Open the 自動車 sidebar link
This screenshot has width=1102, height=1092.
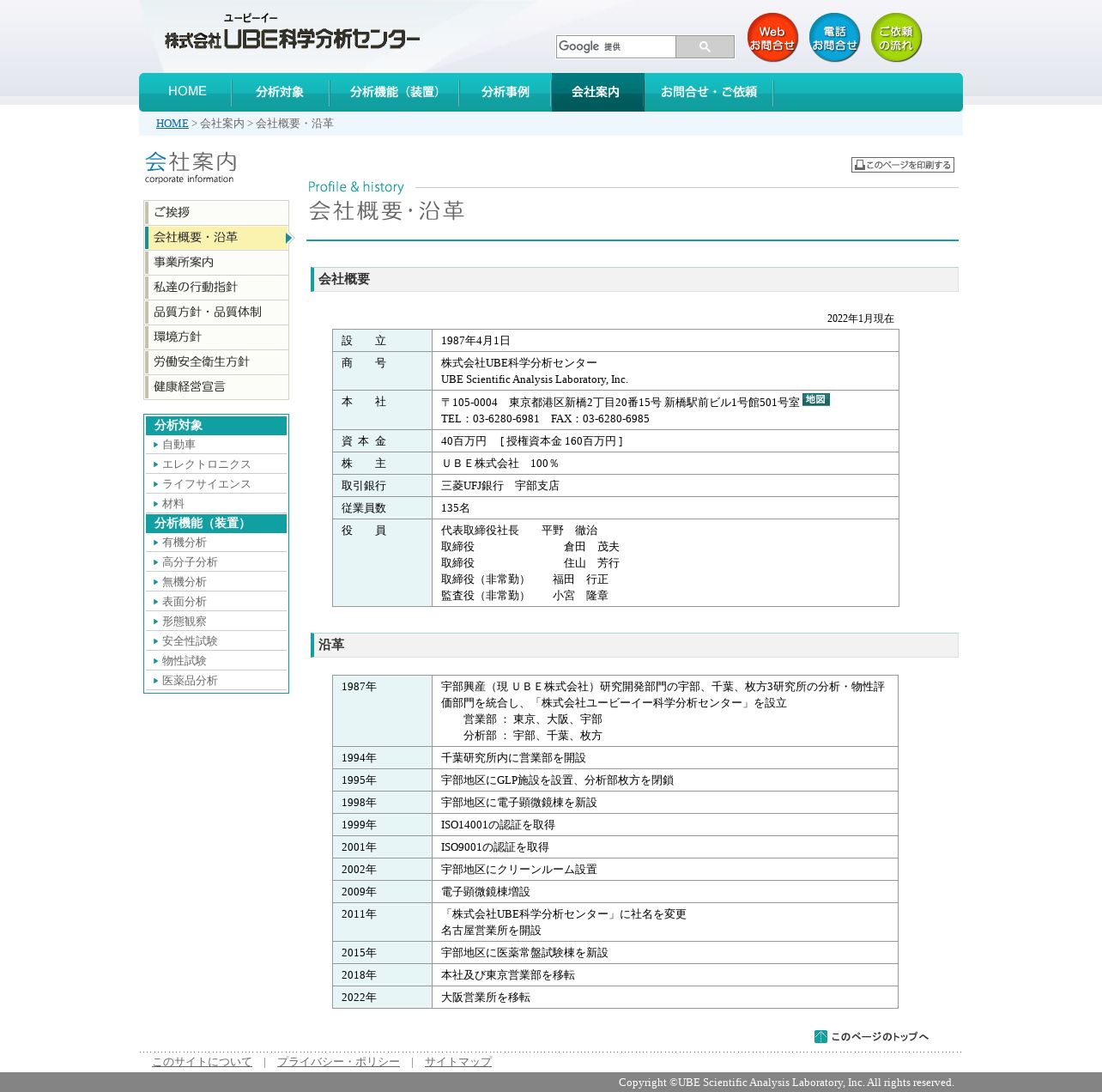click(179, 445)
